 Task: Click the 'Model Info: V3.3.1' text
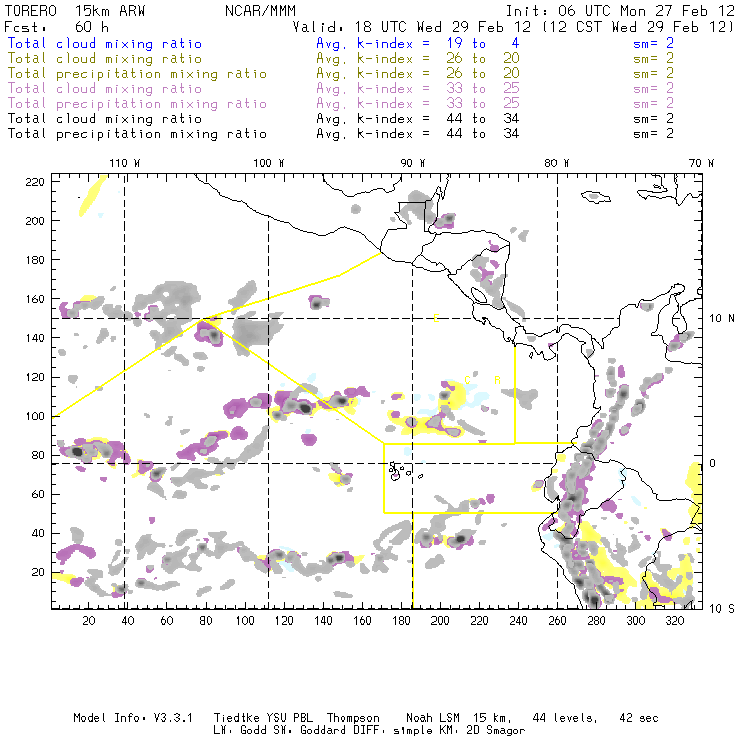133,718
